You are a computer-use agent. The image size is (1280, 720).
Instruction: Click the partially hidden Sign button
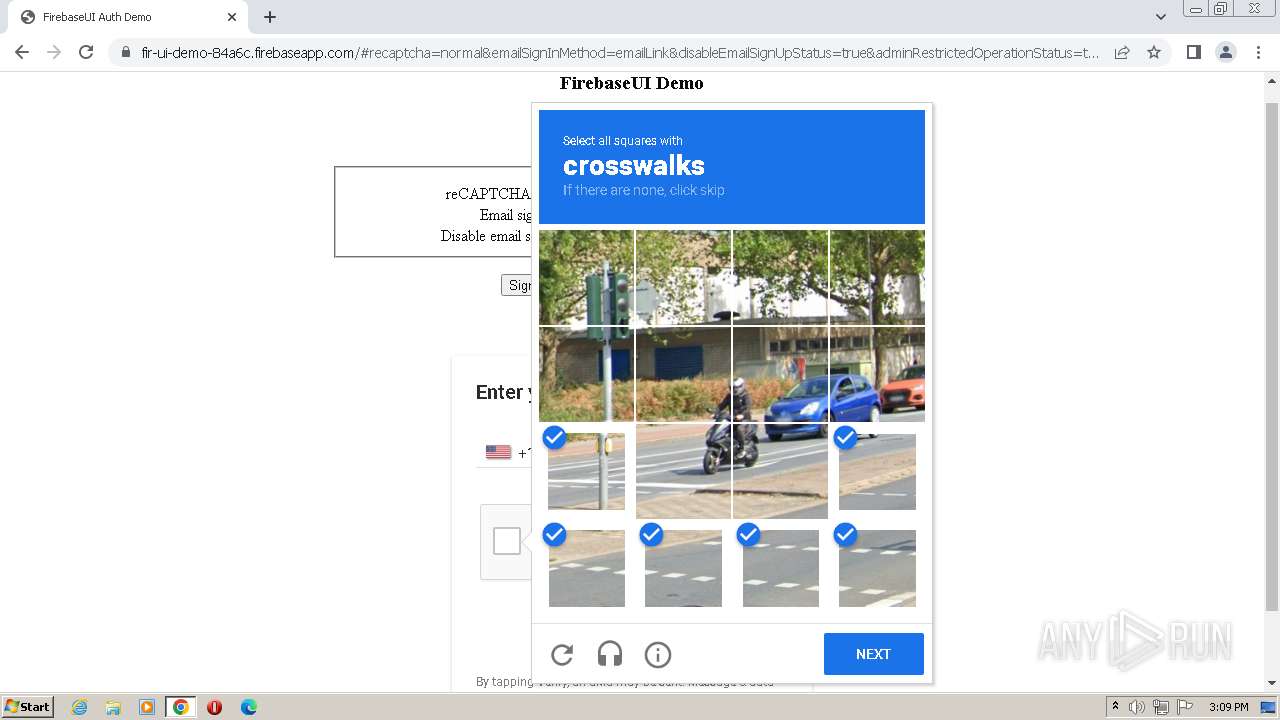517,285
